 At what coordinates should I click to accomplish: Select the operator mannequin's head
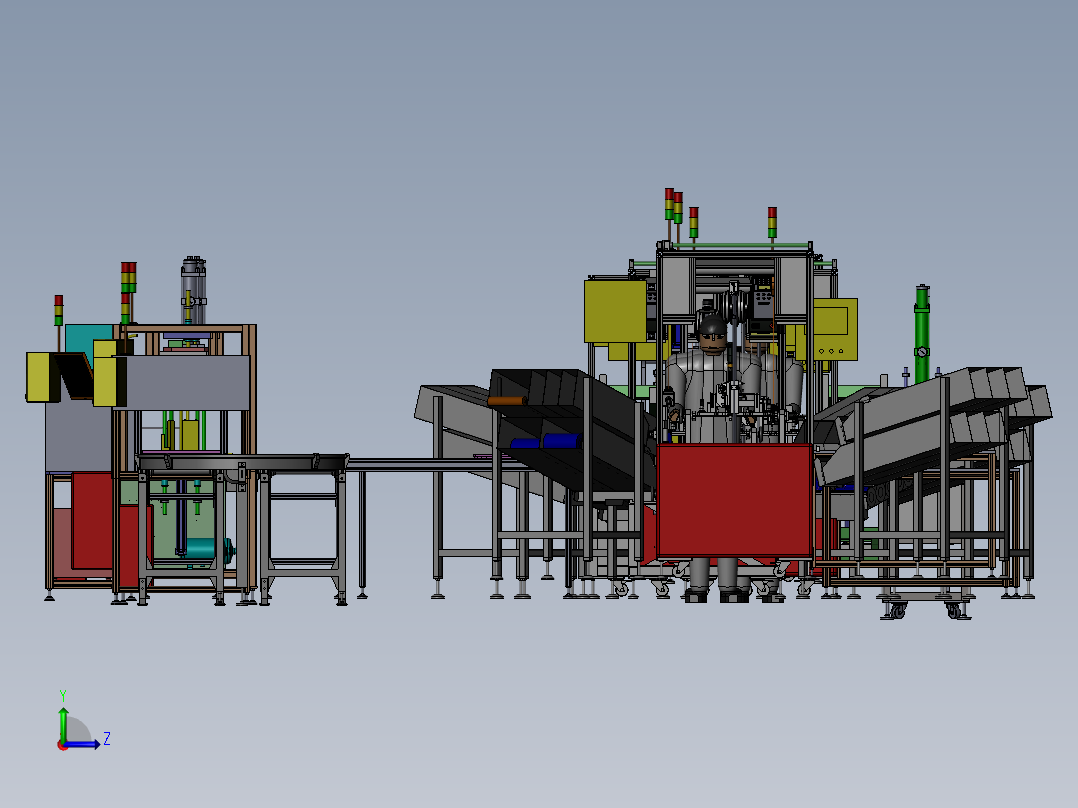point(712,334)
